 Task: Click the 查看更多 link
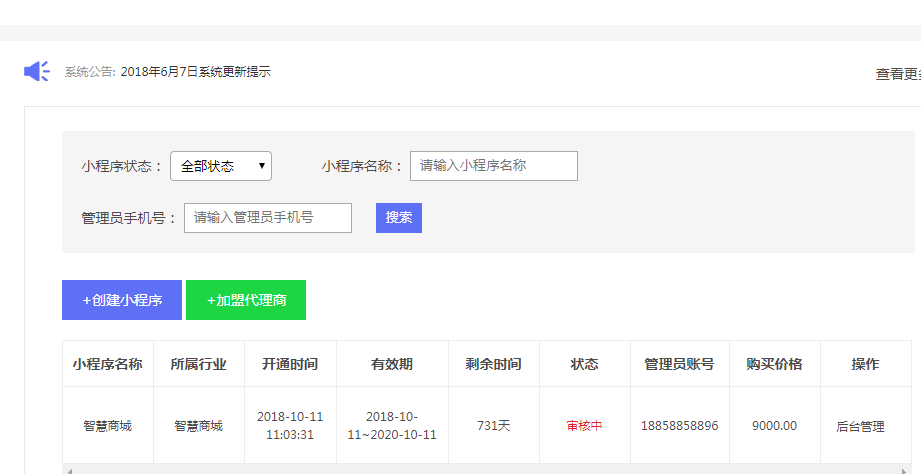tap(898, 74)
